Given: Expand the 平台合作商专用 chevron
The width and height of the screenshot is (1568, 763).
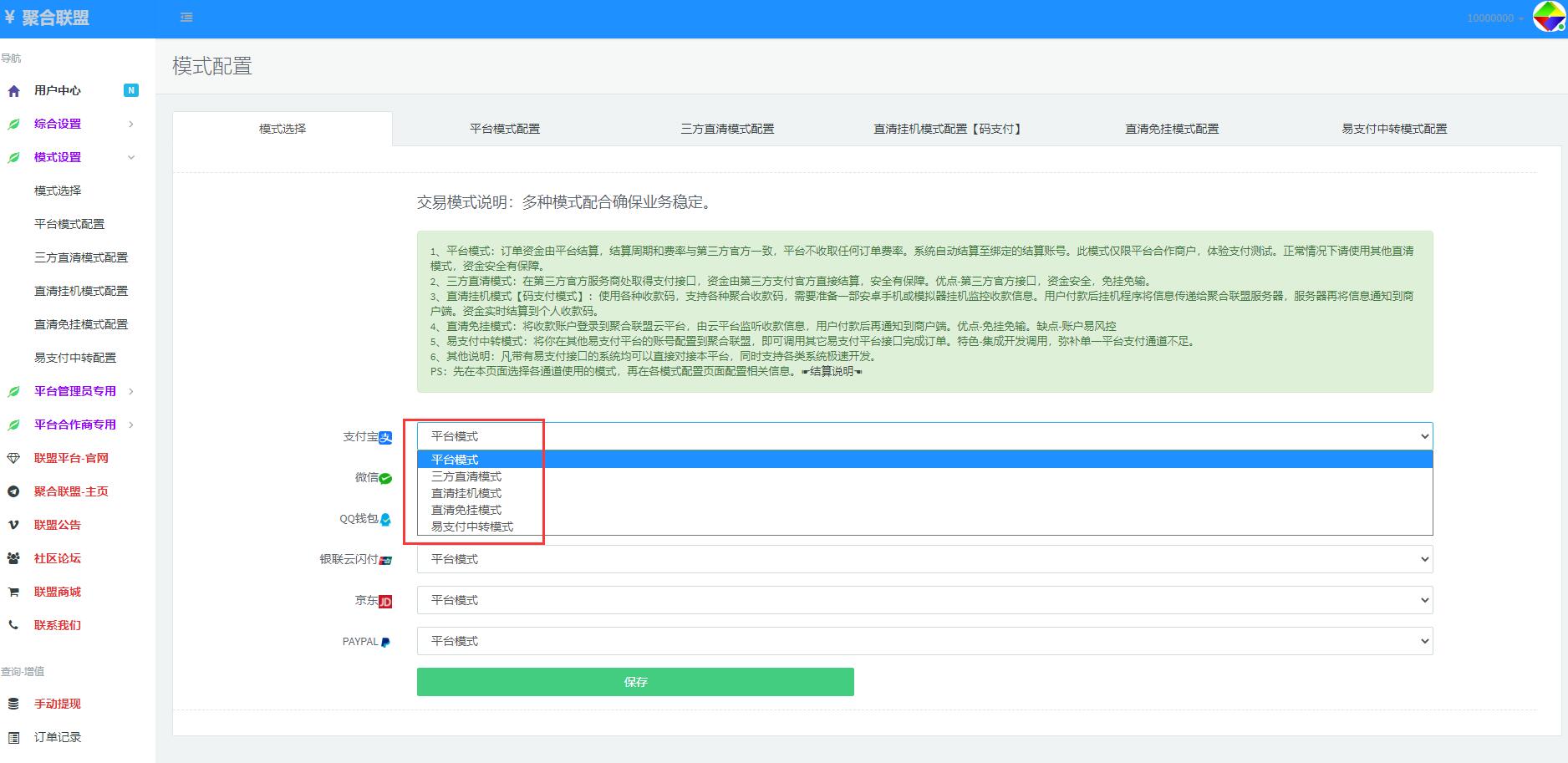Looking at the screenshot, I should point(131,425).
